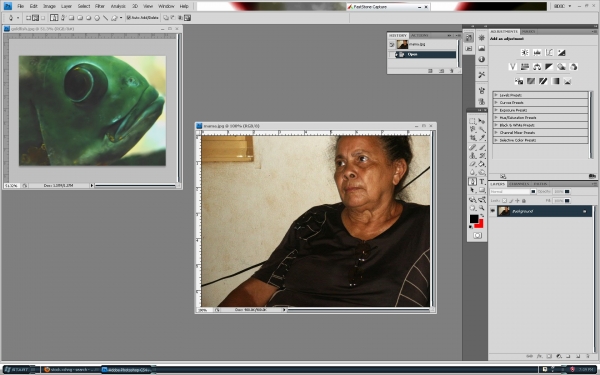Select the Type tool
The height and width of the screenshot is (375, 600).
(x=482, y=181)
